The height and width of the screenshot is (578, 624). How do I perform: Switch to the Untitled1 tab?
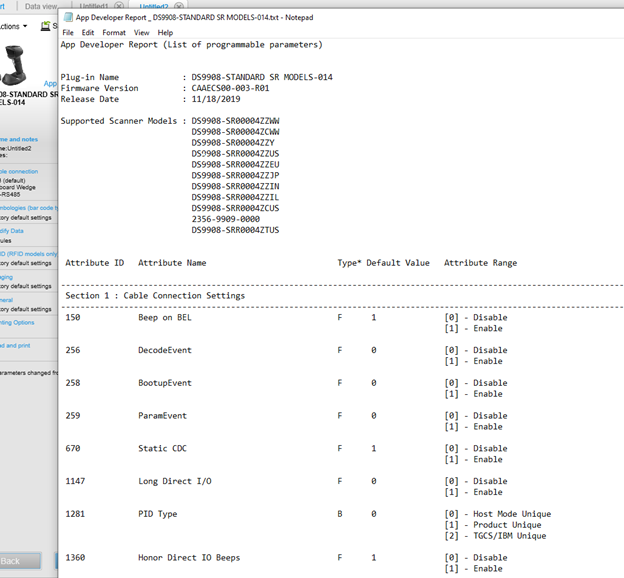[94, 6]
